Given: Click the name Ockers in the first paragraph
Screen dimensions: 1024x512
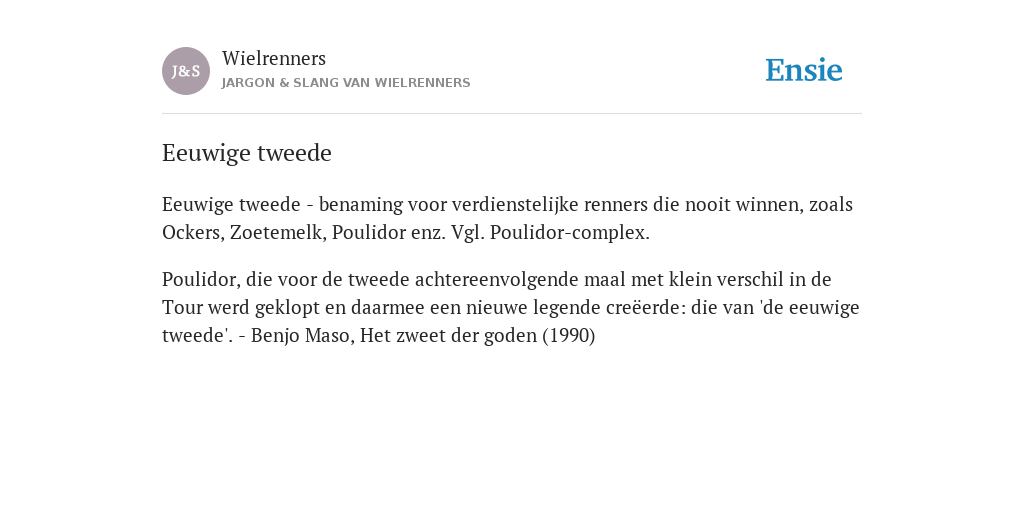Looking at the screenshot, I should (x=193, y=232).
